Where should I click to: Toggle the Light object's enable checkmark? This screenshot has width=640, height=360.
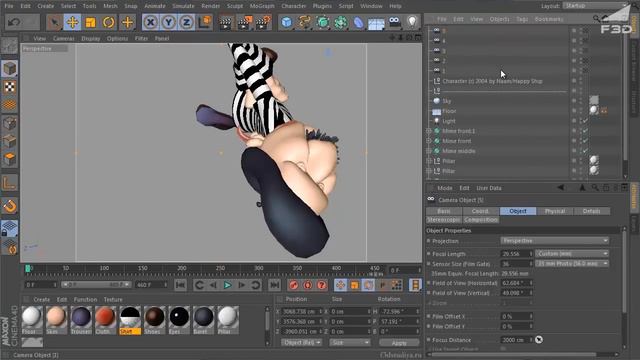click(585, 121)
